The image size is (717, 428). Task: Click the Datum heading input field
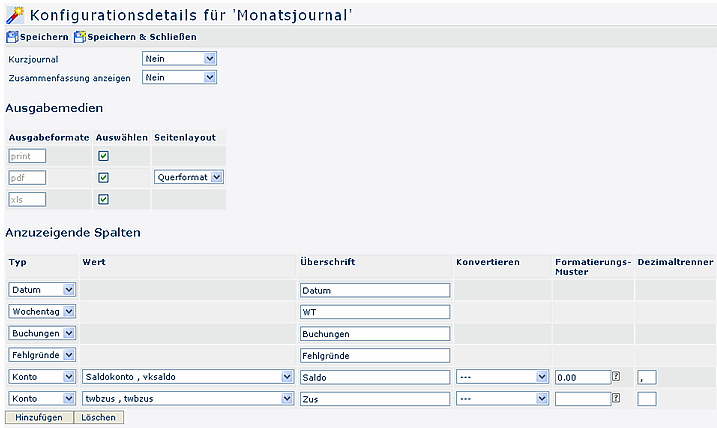tap(375, 290)
